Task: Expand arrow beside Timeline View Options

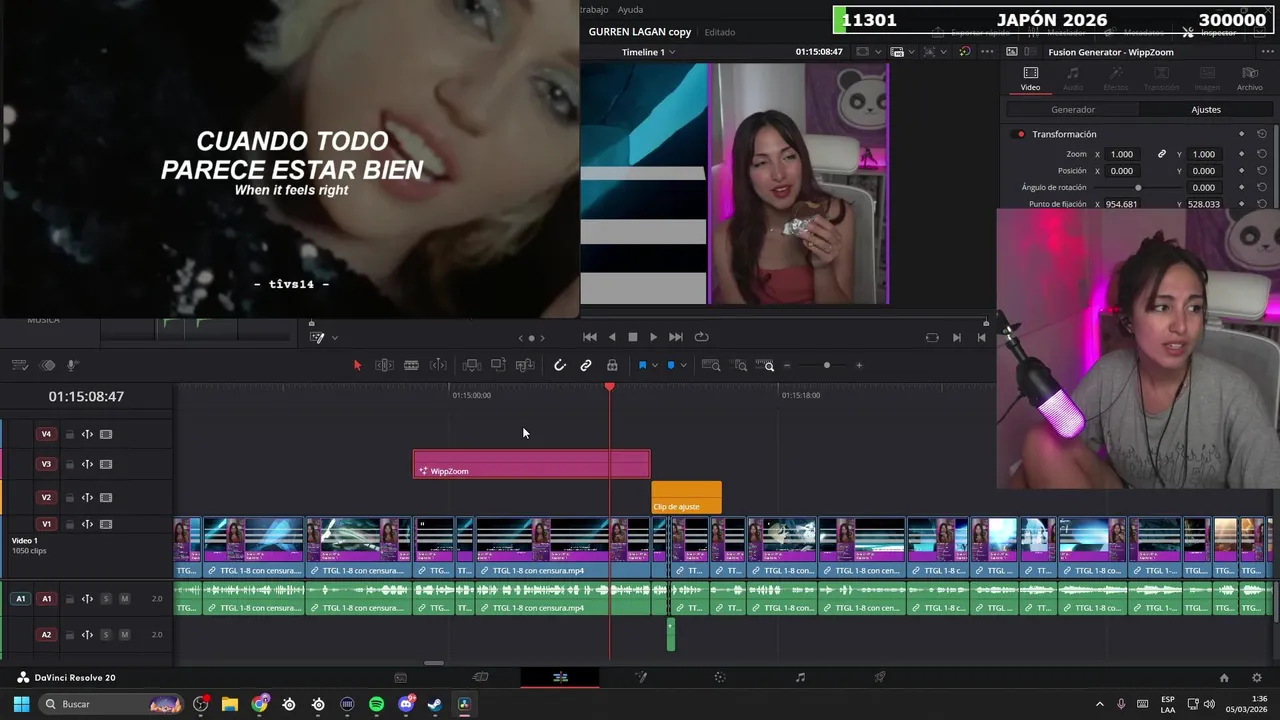Action: click(x=334, y=338)
